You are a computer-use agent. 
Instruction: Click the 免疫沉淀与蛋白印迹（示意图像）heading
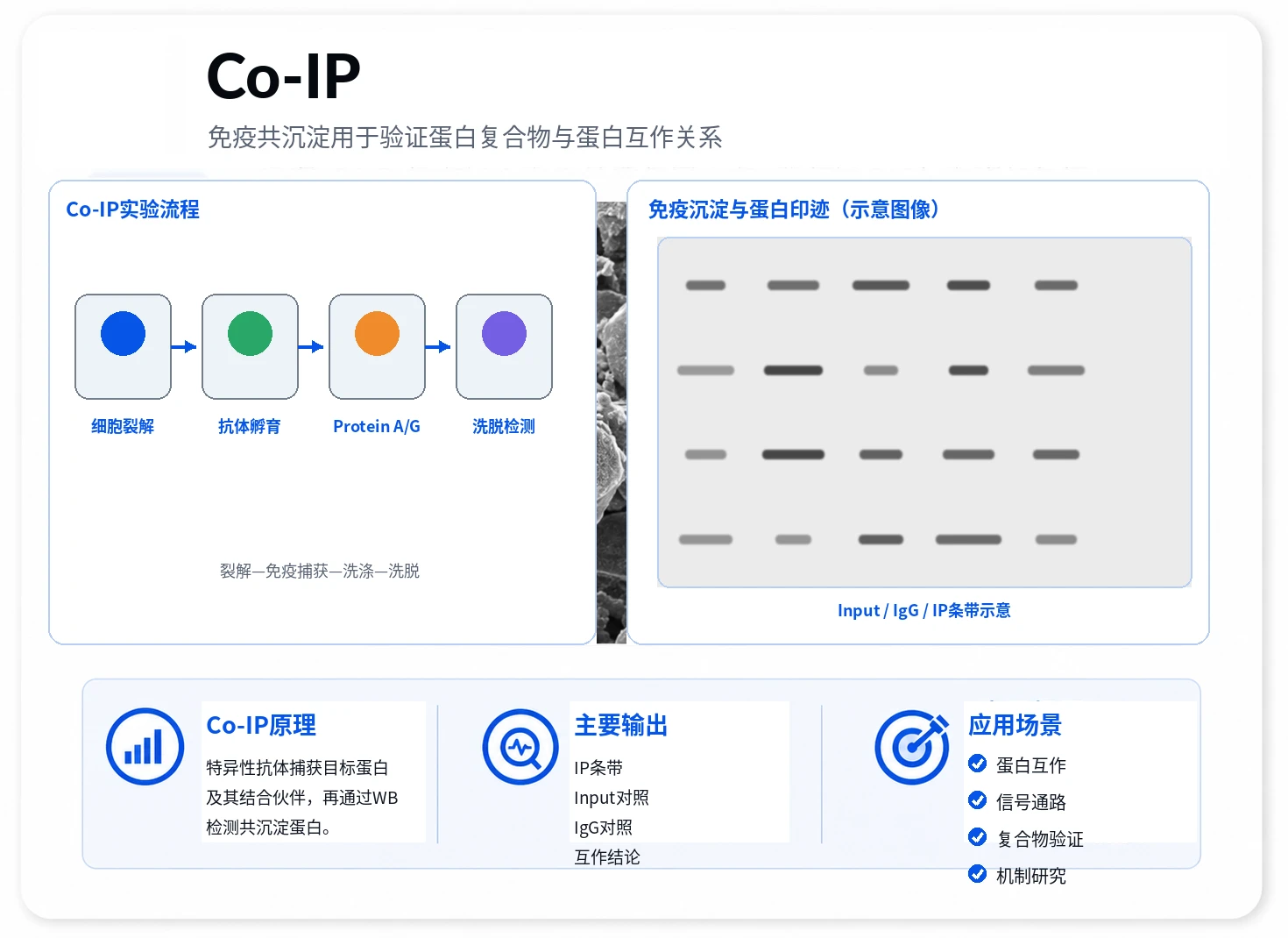[x=794, y=210]
